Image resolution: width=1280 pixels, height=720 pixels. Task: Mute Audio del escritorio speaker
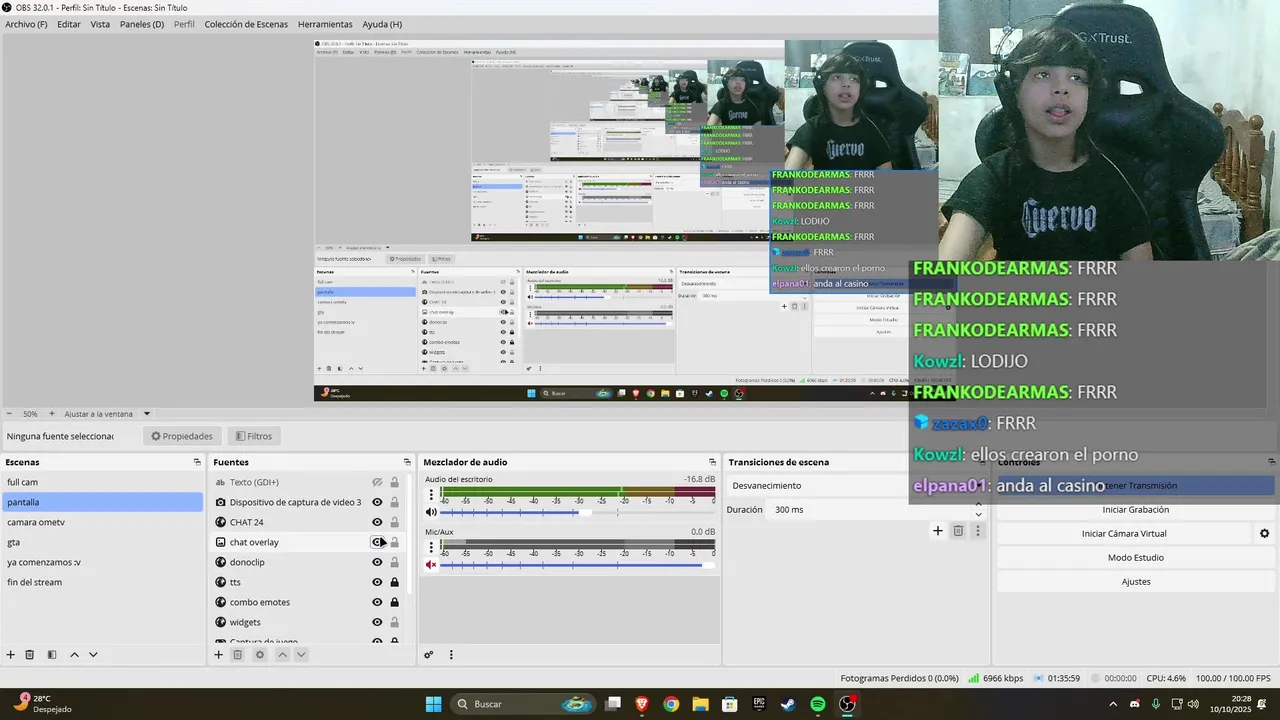tap(431, 512)
